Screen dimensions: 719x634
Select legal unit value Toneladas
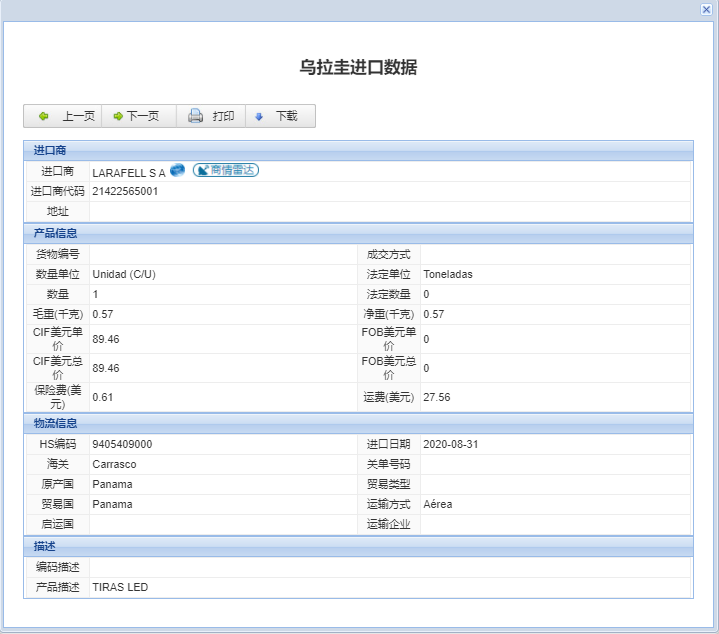coord(448,274)
